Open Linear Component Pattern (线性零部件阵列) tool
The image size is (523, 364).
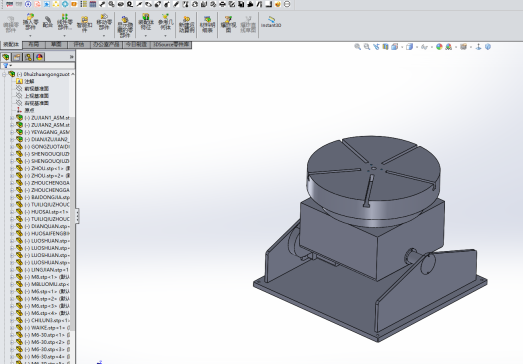pyautogui.click(x=65, y=22)
